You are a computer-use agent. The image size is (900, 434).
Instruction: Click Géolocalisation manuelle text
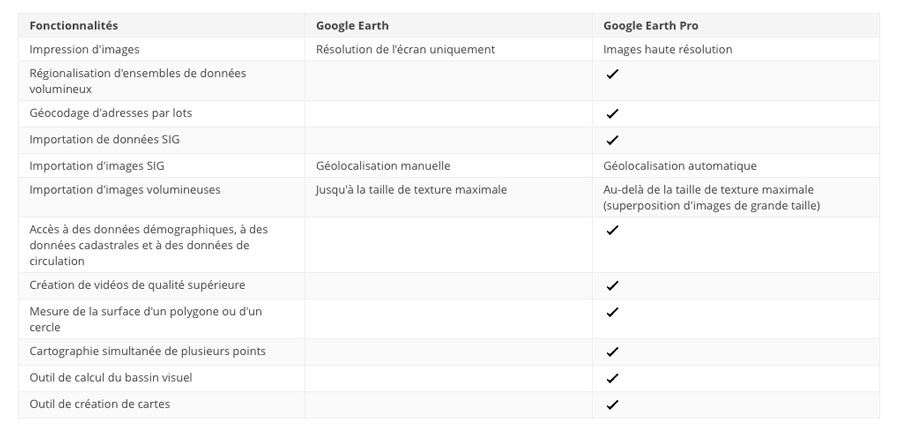(383, 166)
